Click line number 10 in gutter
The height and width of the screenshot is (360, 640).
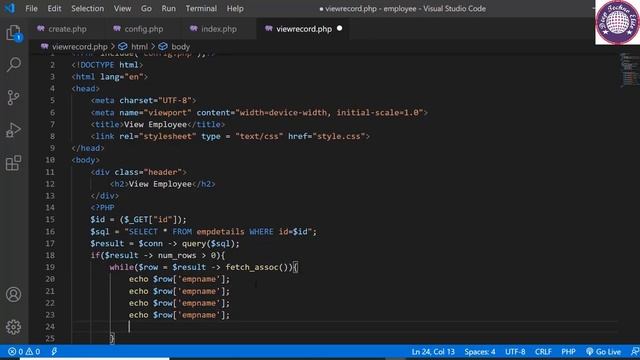[x=50, y=160]
